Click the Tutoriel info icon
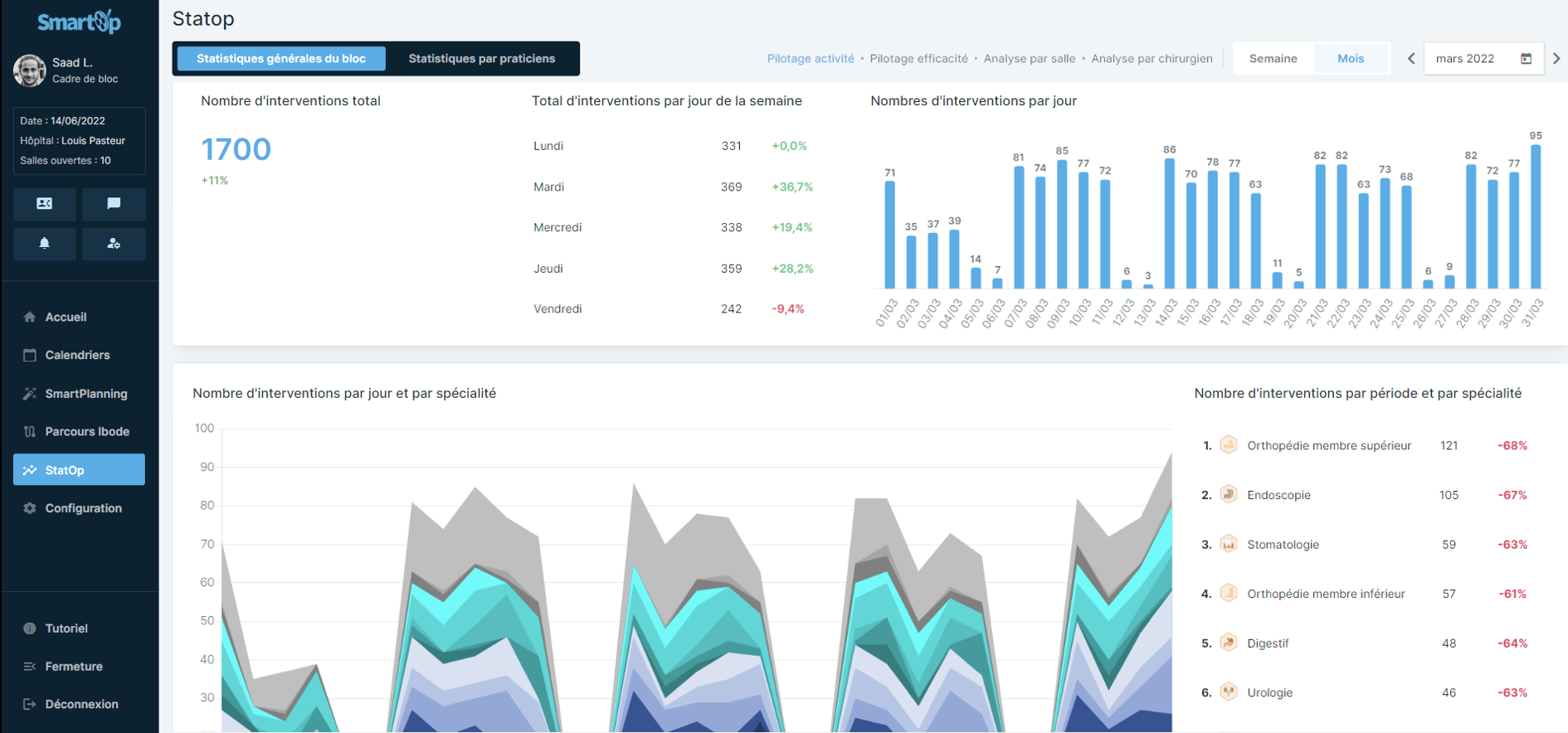The width and height of the screenshot is (1568, 733). coord(30,629)
